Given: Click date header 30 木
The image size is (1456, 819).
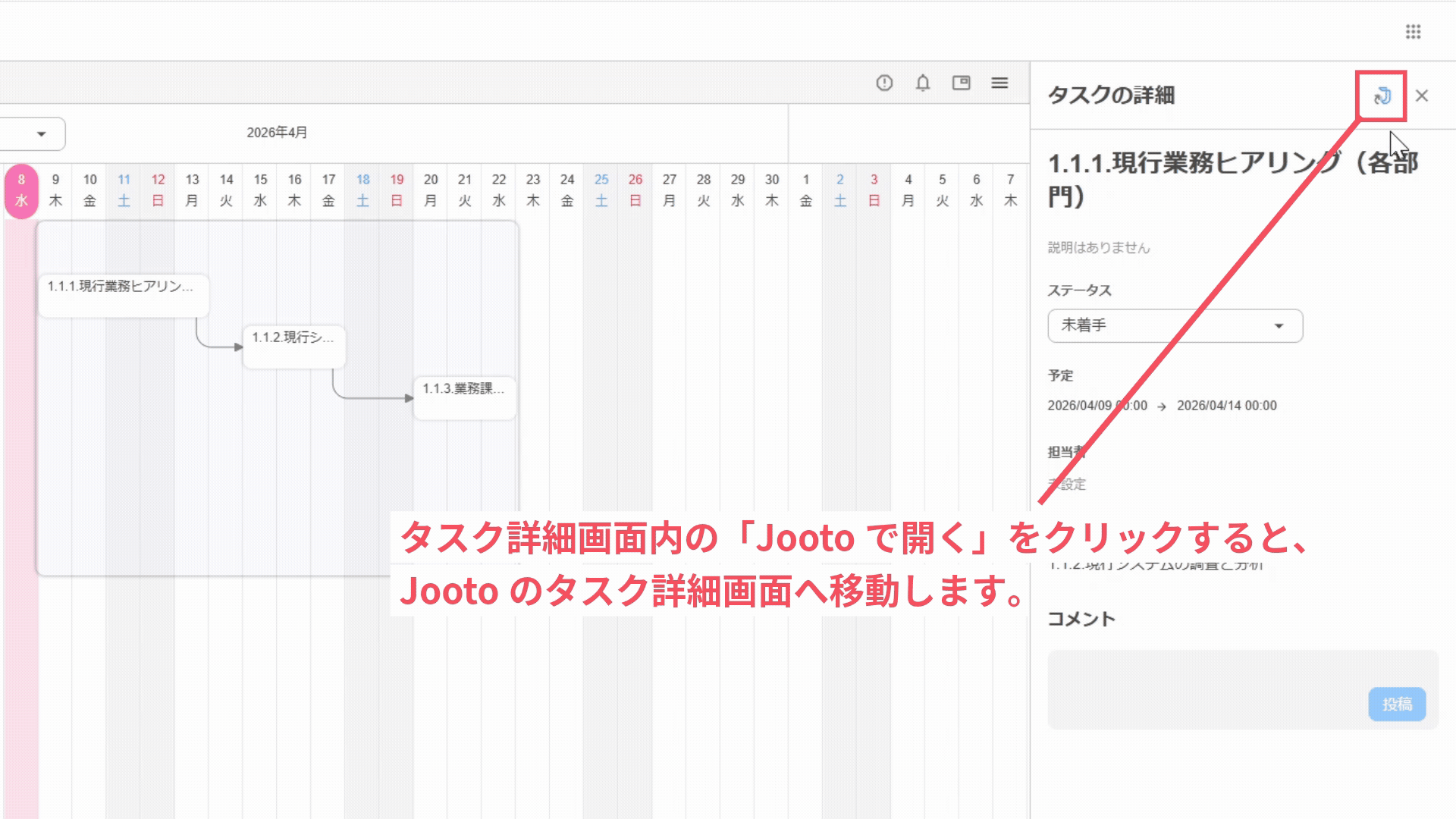Looking at the screenshot, I should 772,190.
